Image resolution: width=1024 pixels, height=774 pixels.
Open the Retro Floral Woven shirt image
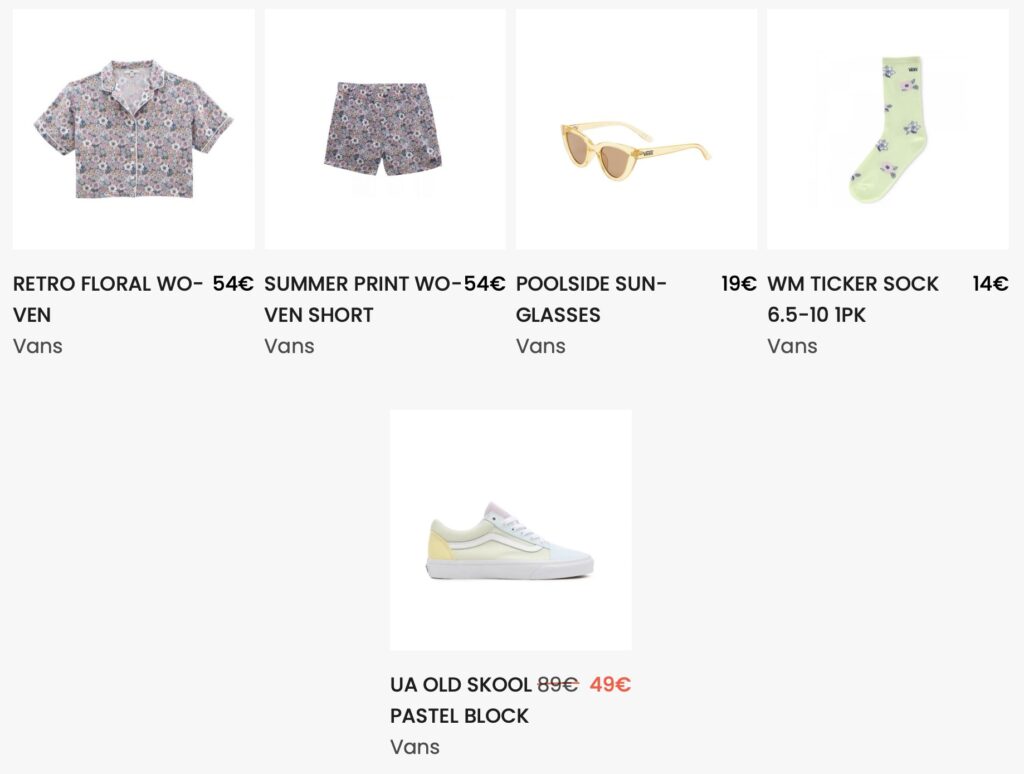pos(133,129)
